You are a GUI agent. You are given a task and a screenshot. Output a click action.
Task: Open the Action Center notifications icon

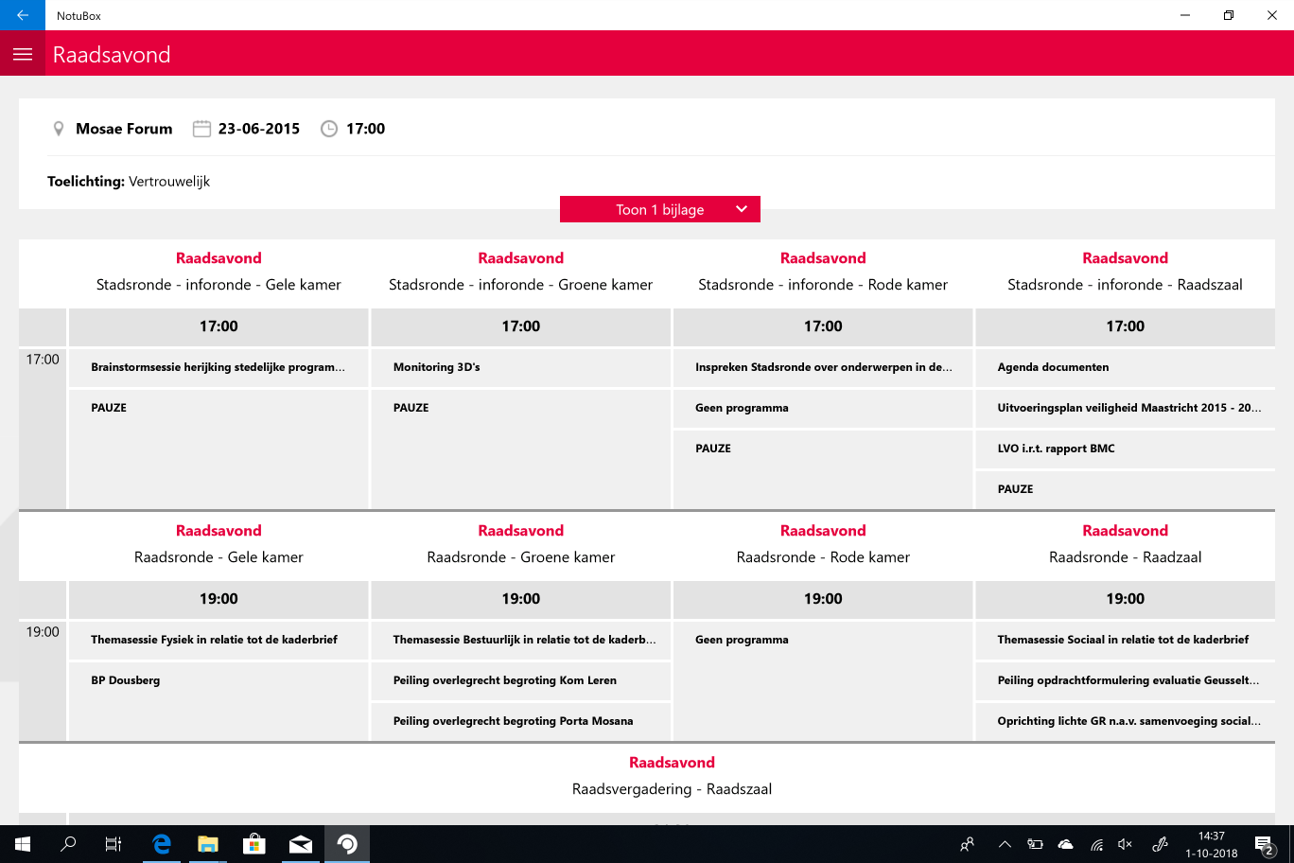(1264, 845)
